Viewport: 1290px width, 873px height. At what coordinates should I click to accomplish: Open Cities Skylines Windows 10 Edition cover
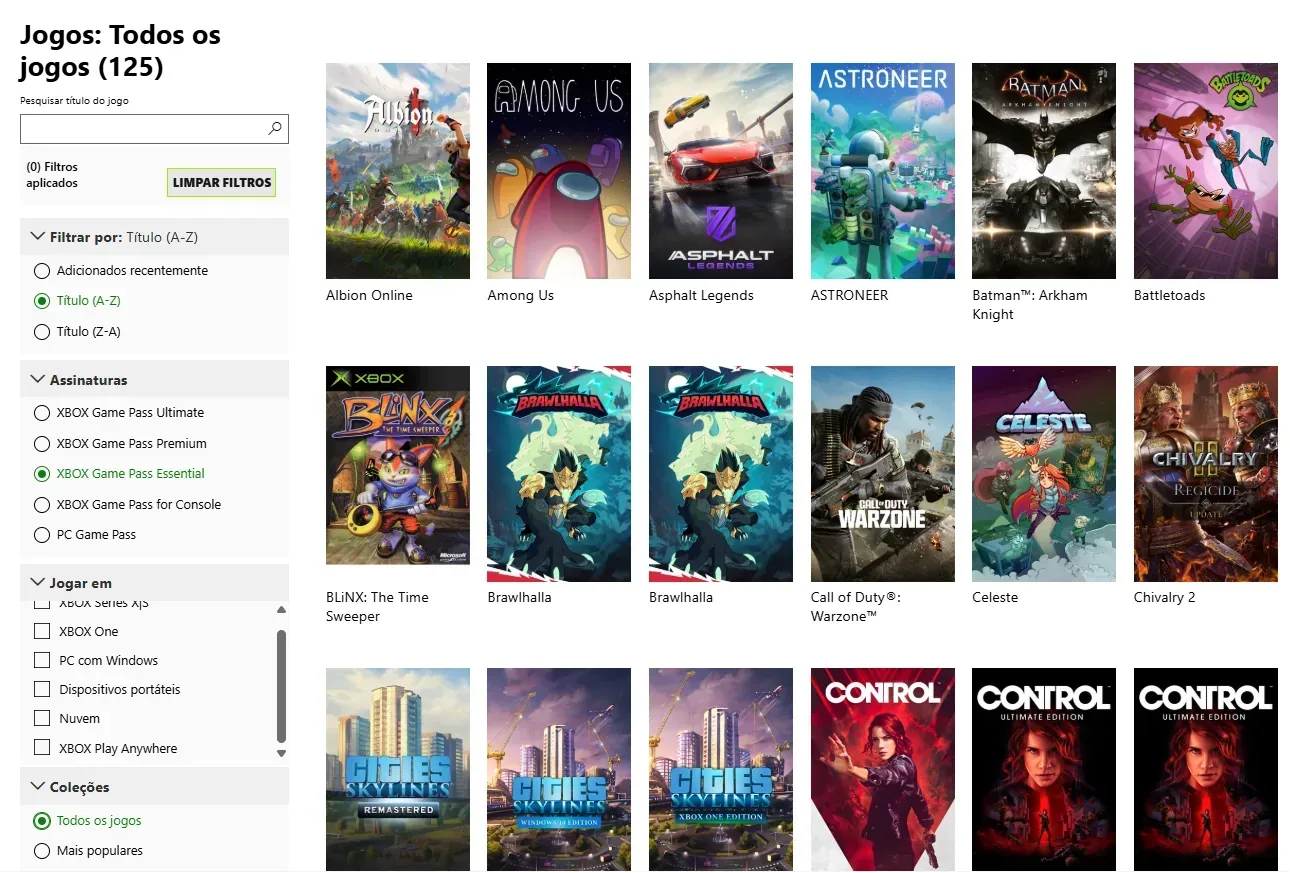[x=559, y=770]
